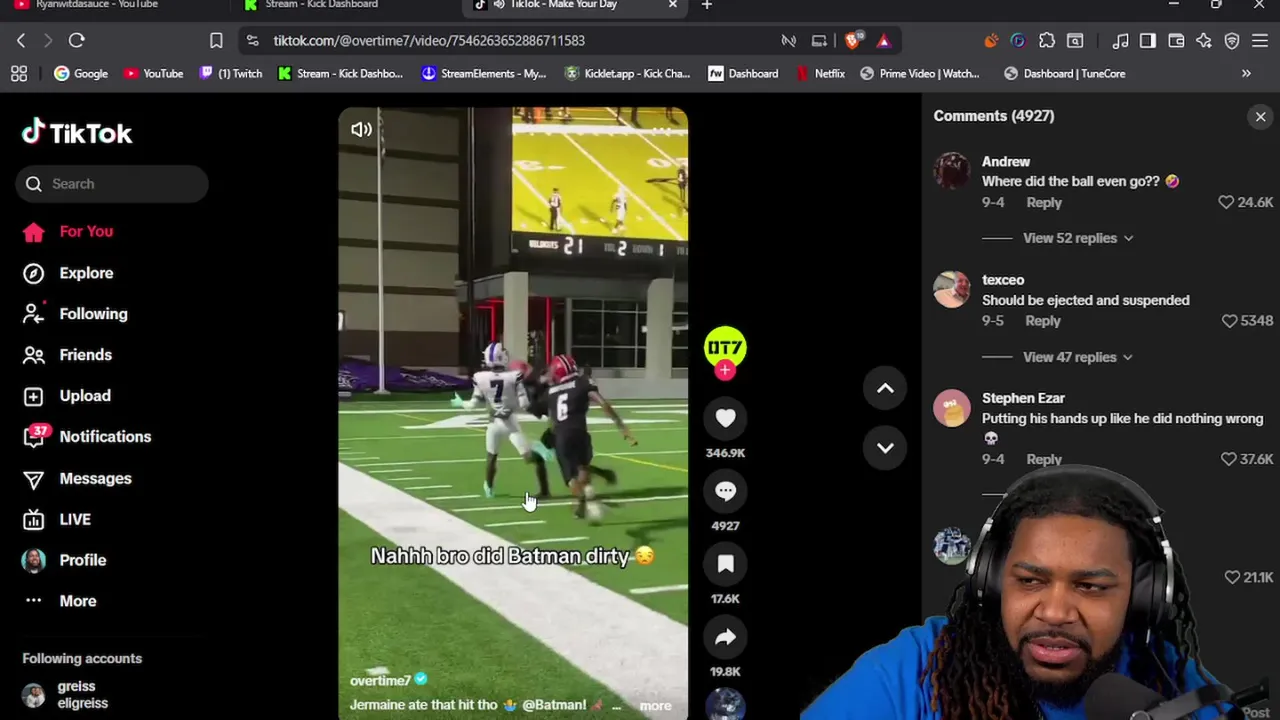Follow overtime7 with the red plus badge

(725, 370)
